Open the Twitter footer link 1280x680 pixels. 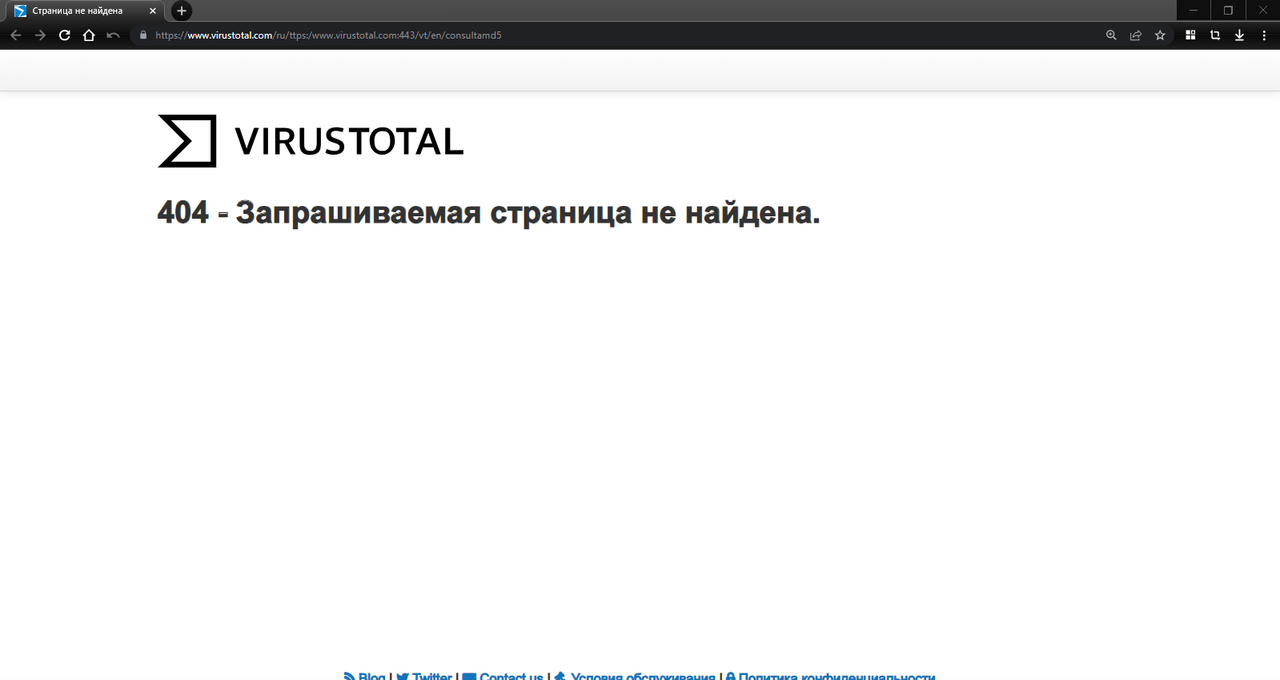[424, 676]
